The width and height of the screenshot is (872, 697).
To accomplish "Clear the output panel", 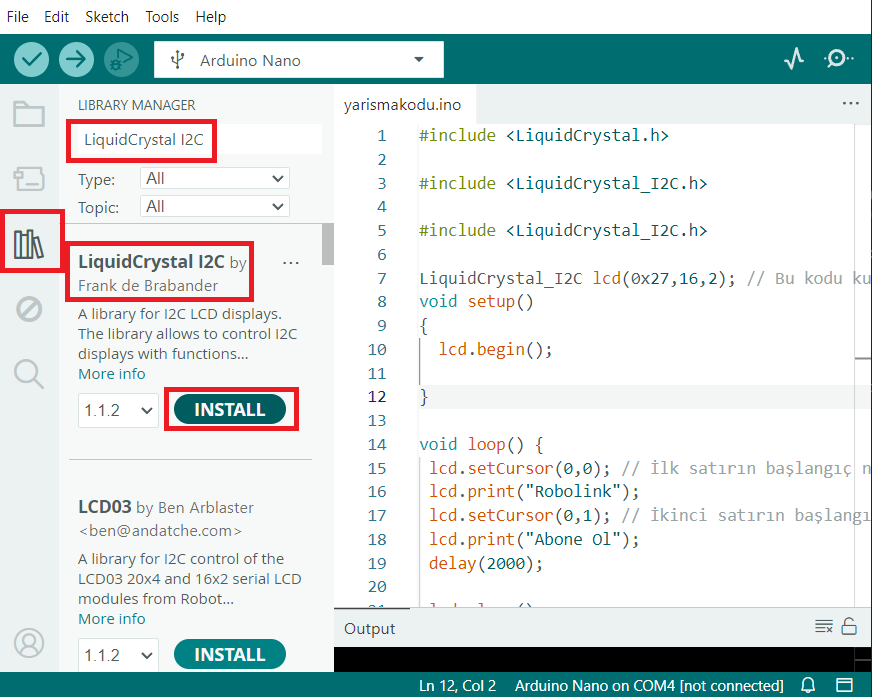I will coord(823,627).
